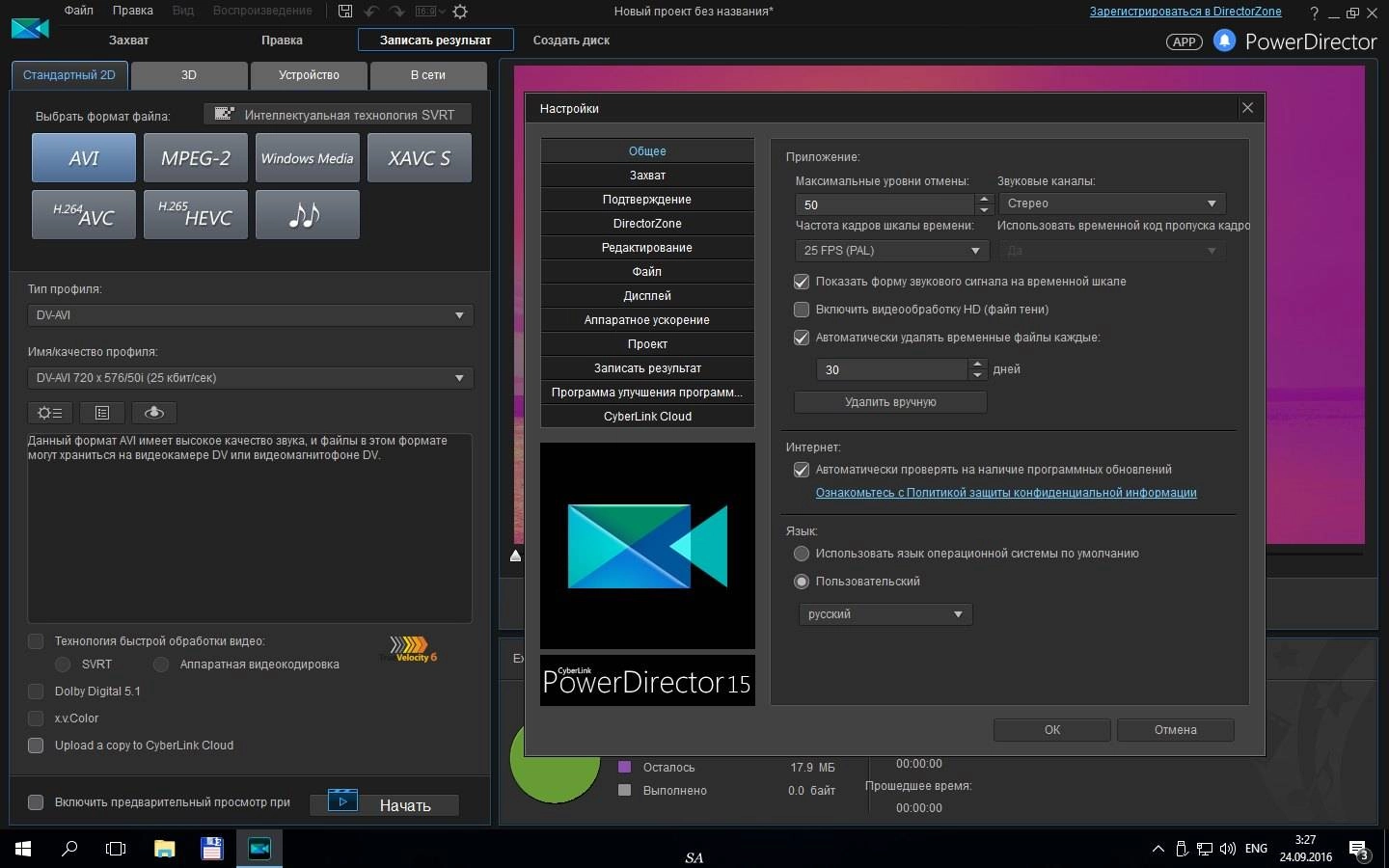
Task: Open the 16:9 aspect ratio selector
Action: [429, 12]
